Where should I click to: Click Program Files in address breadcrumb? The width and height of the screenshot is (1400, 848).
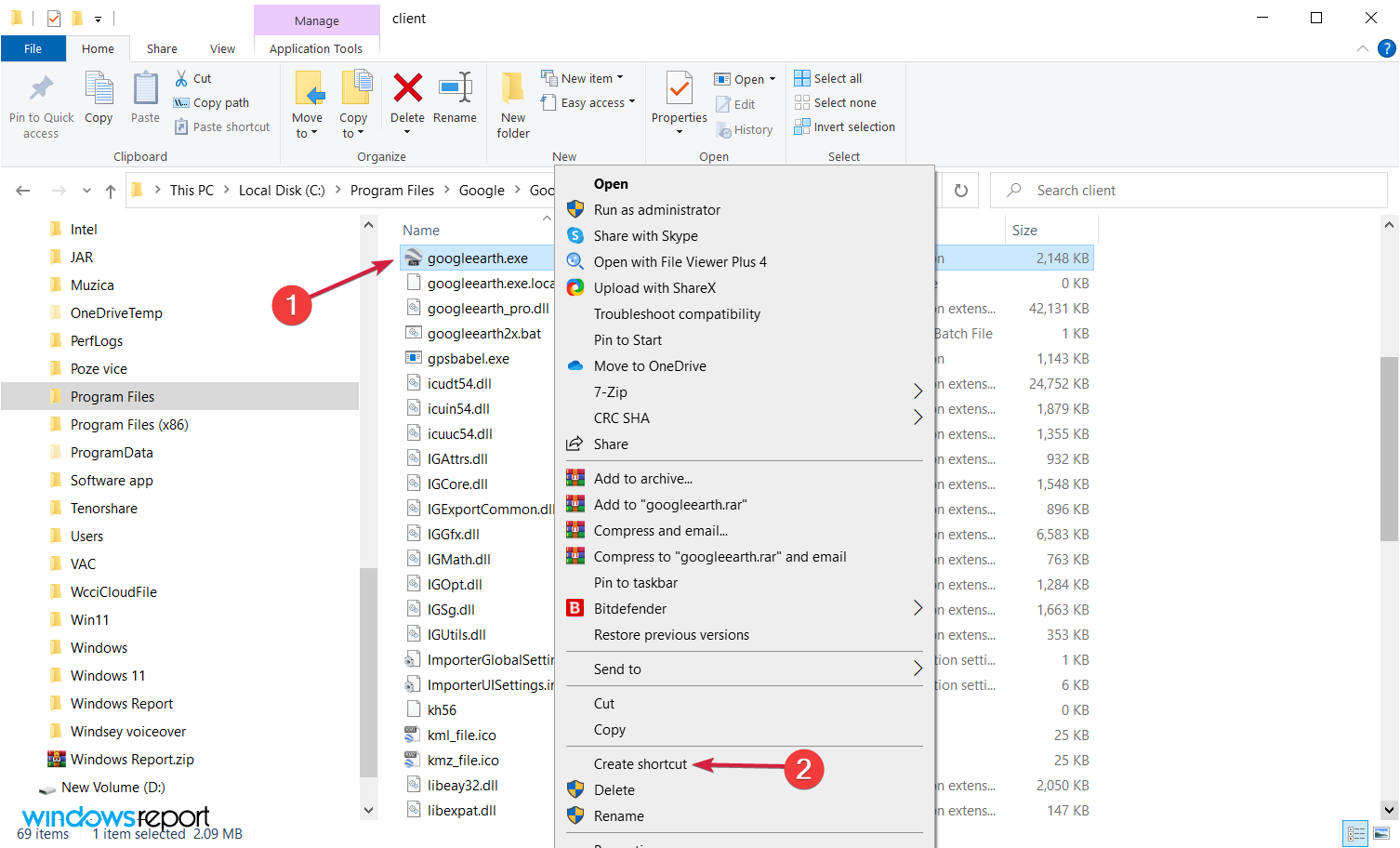coord(392,191)
